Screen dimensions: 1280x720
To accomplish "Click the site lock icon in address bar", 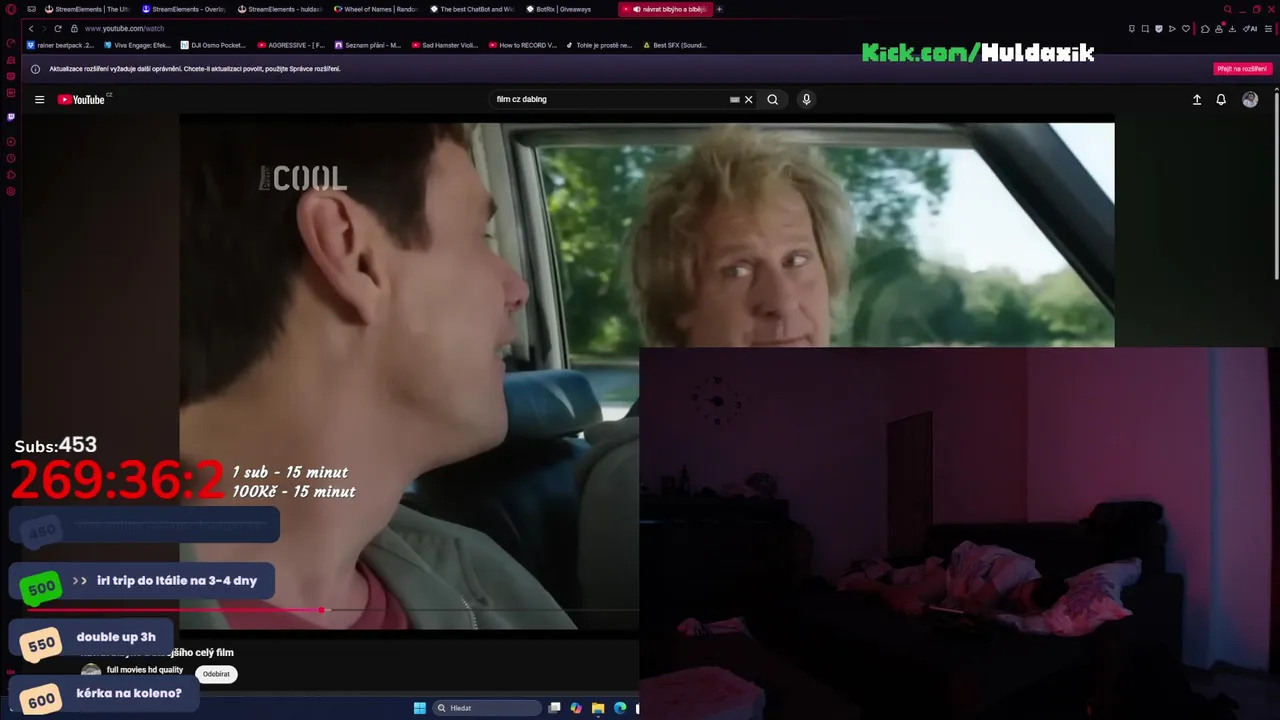I will click(74, 28).
